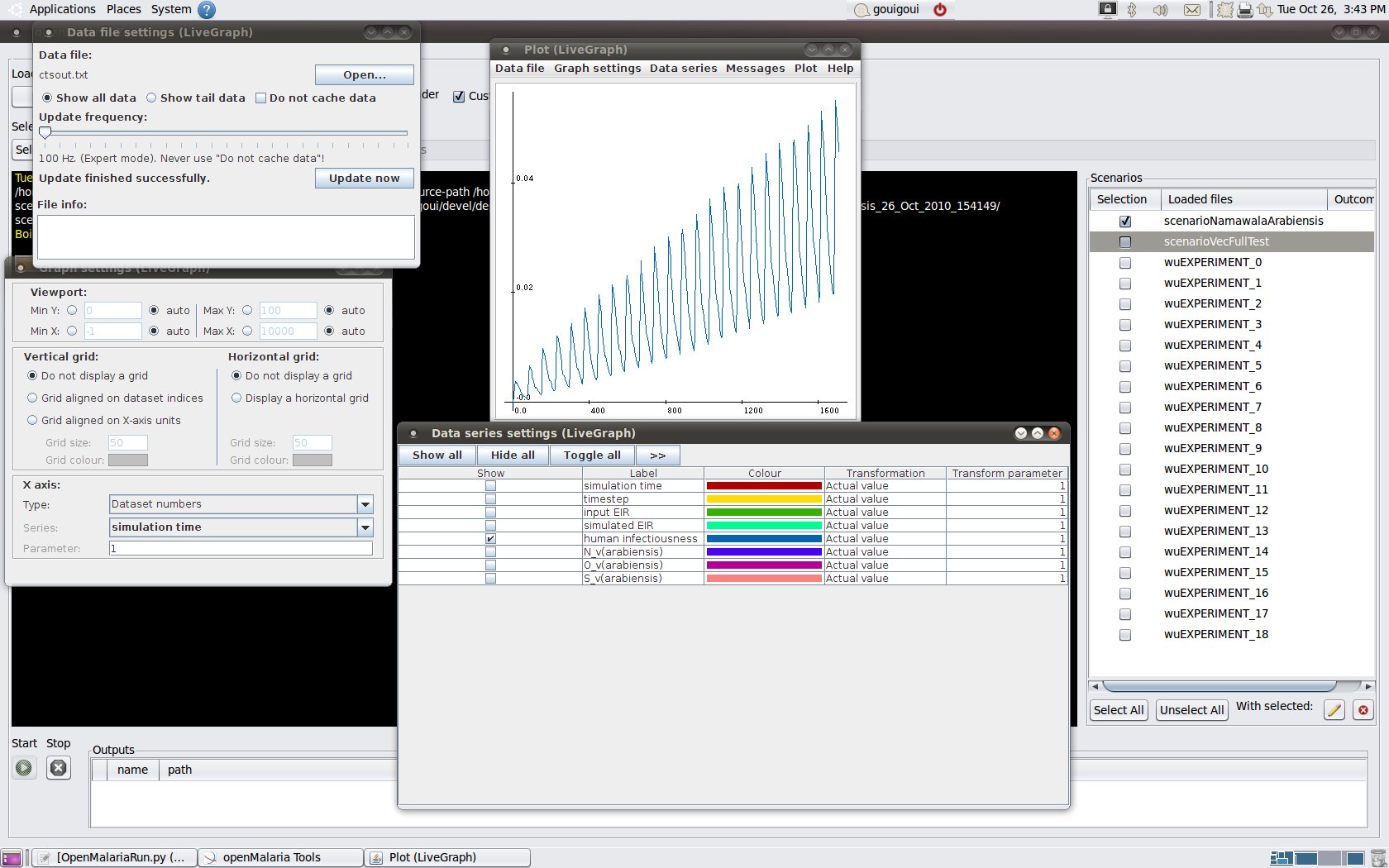The width and height of the screenshot is (1389, 868).
Task: Open the Plot menu
Action: [x=805, y=69]
